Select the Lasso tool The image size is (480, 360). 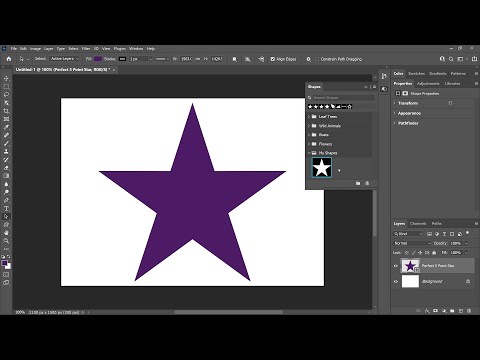tap(6, 95)
